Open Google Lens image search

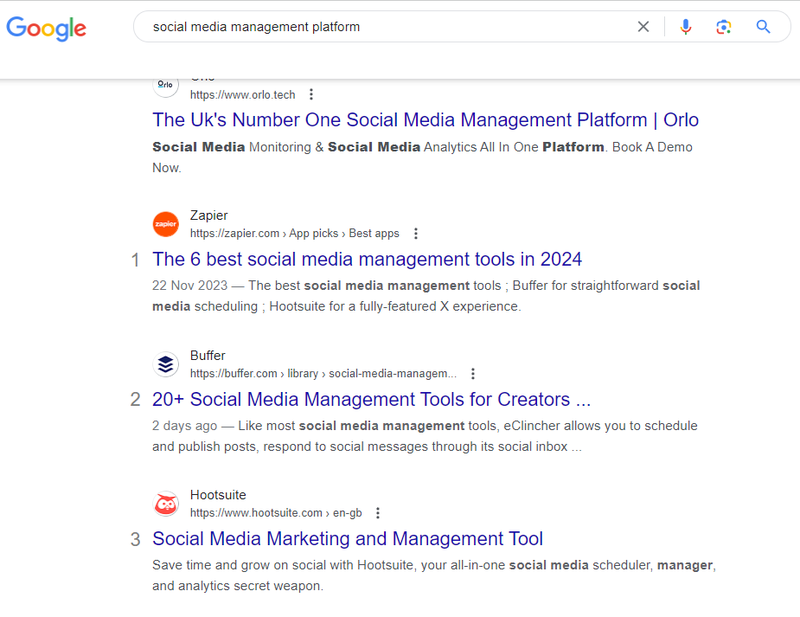(x=723, y=27)
